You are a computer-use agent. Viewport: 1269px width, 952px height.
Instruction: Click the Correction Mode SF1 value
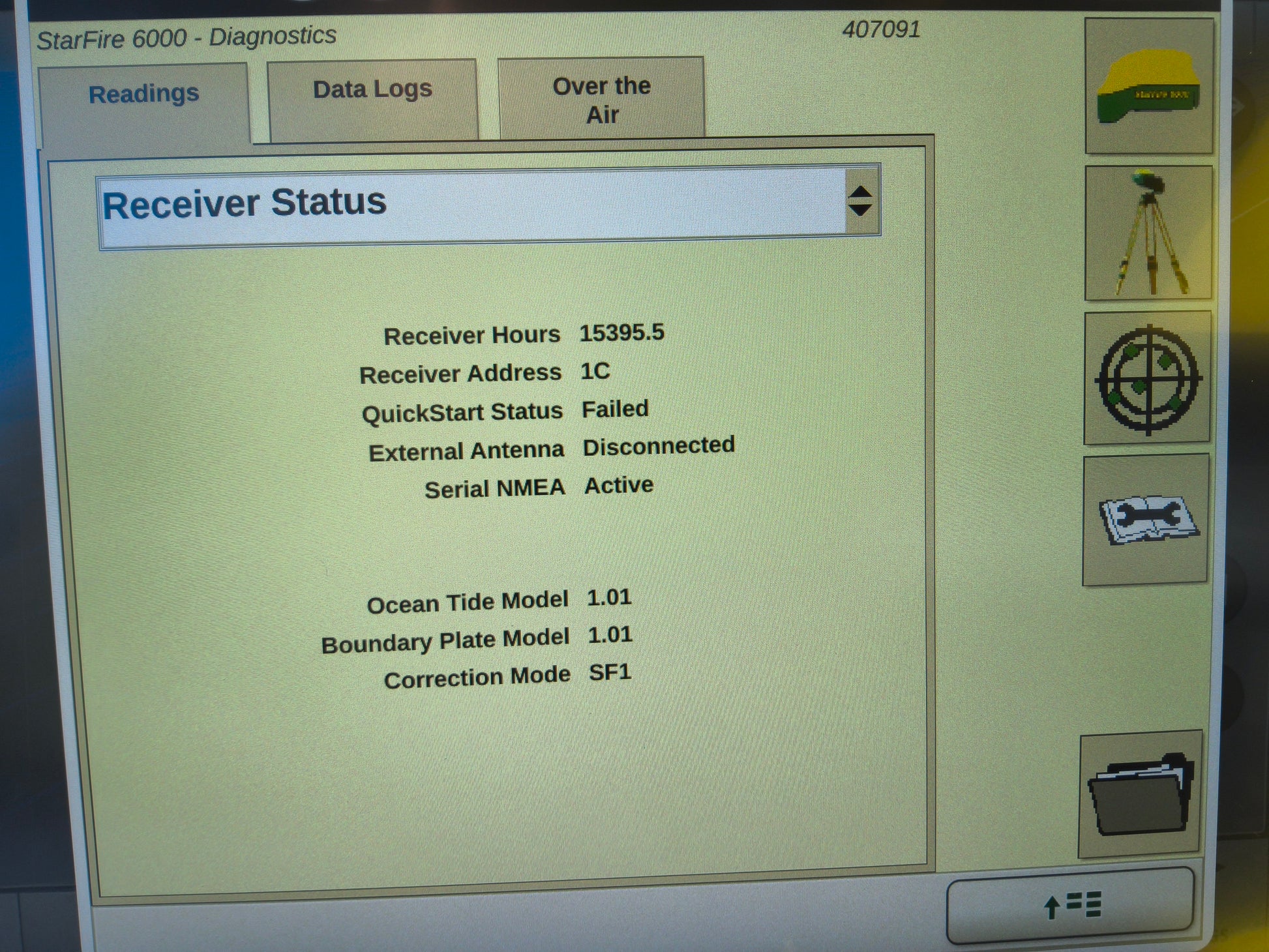610,672
